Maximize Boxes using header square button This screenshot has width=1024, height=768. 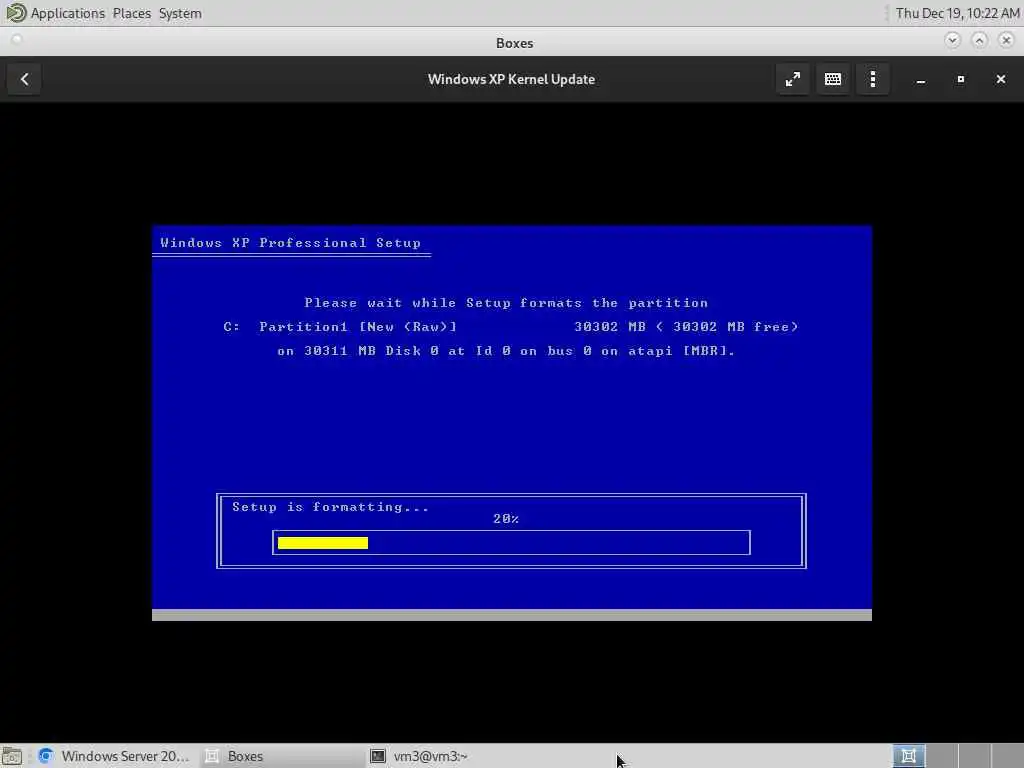click(960, 79)
